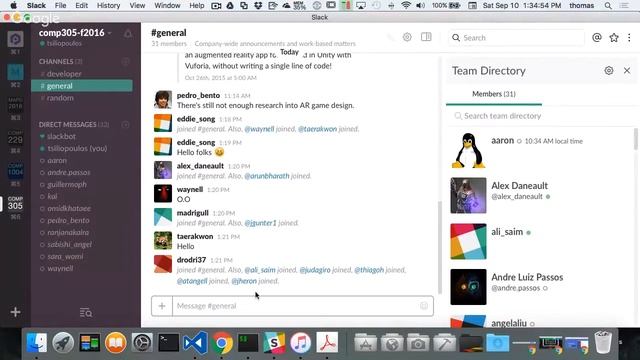The image size is (640, 360).
Task: Add a new team with plus button
Action: [15, 312]
